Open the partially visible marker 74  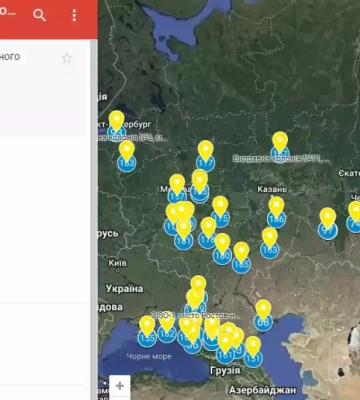click(x=354, y=217)
